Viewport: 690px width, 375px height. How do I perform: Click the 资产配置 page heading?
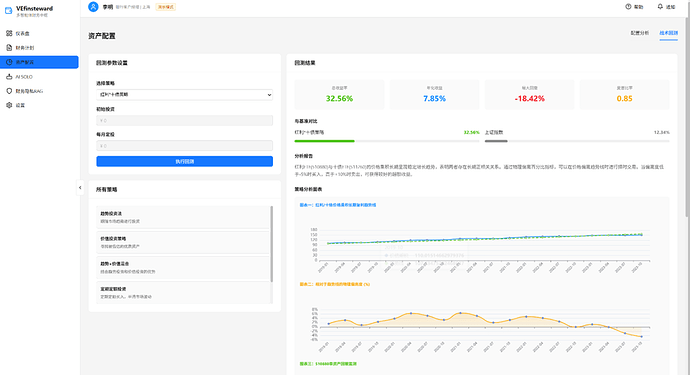102,36
